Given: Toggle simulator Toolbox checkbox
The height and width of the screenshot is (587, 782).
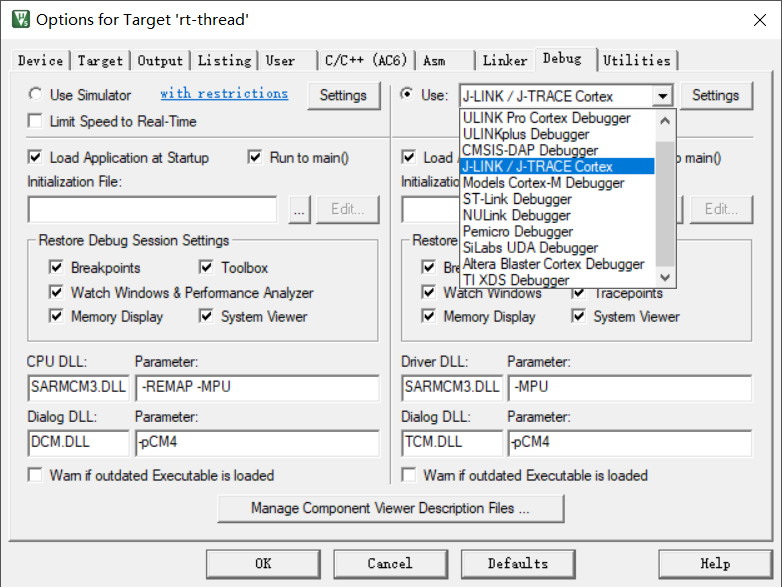Looking at the screenshot, I should coord(206,267).
